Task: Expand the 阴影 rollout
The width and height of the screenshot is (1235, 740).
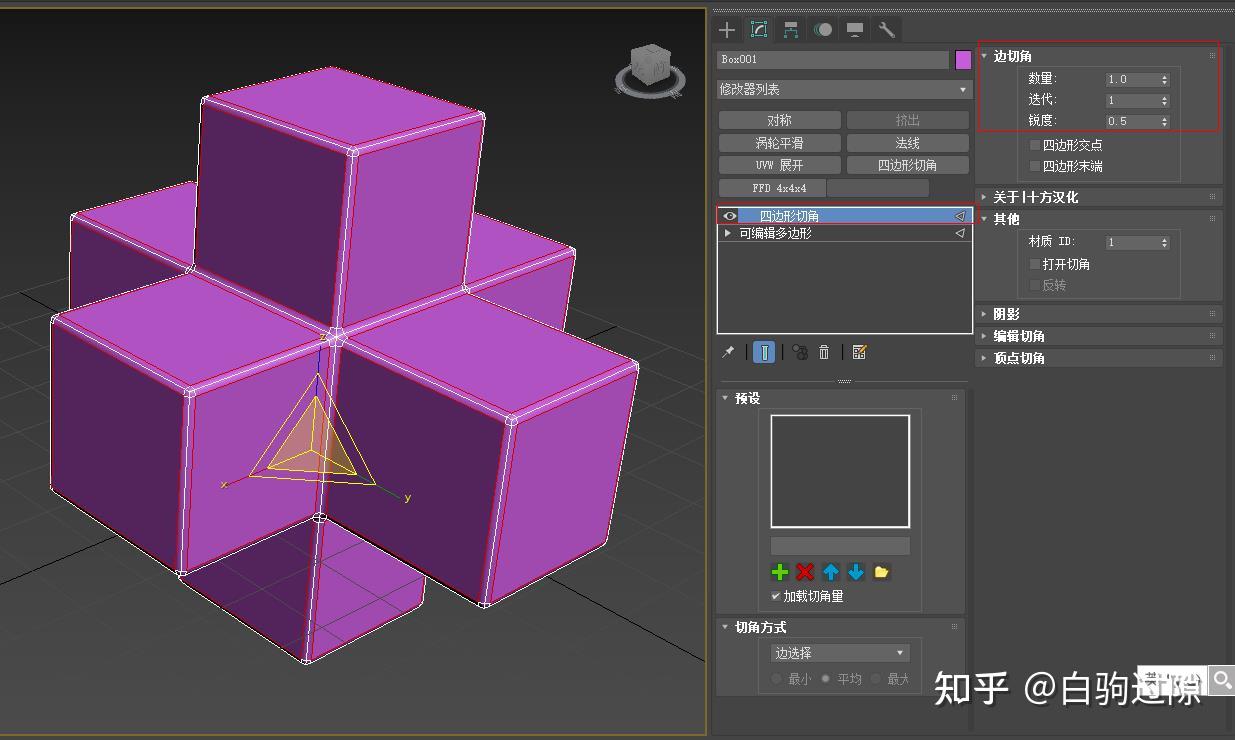Action: [1005, 313]
